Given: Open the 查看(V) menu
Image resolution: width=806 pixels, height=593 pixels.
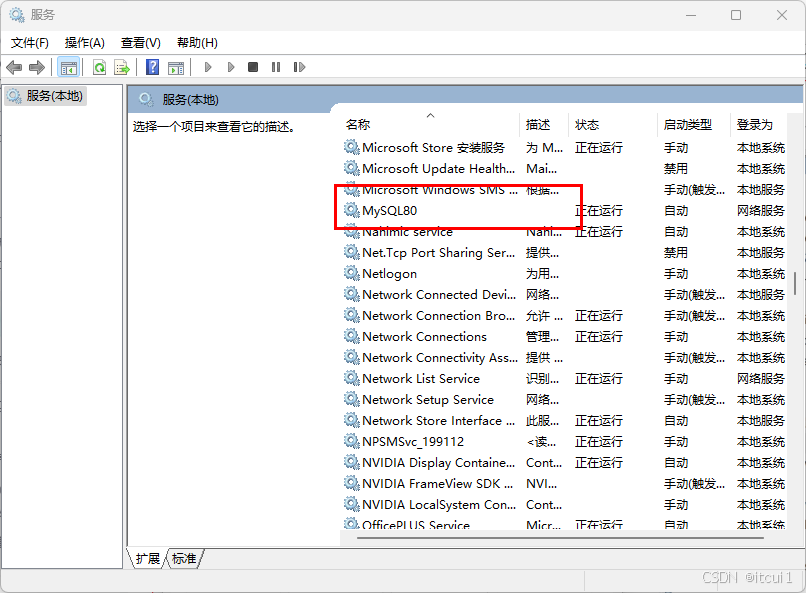Looking at the screenshot, I should [140, 42].
